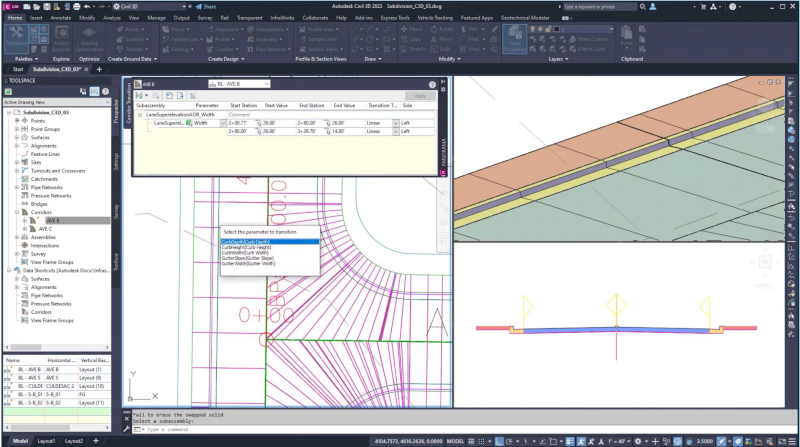Open the Start drawing tab
This screenshot has width=800, height=447.
point(18,69)
